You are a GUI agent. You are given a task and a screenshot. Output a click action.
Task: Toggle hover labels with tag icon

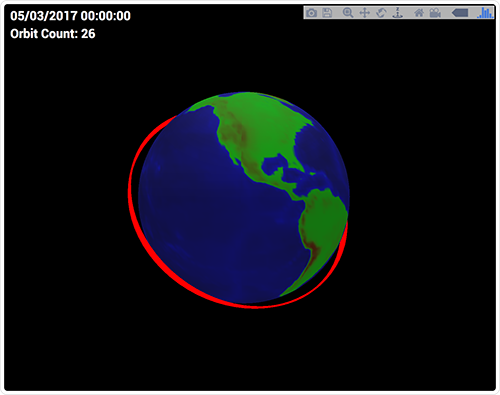[x=460, y=13]
